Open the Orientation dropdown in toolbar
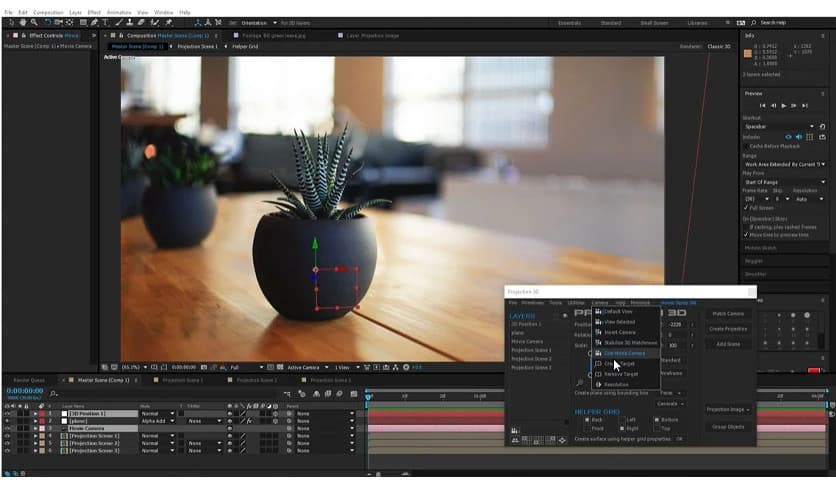This screenshot has height=484, width=836. tap(259, 23)
